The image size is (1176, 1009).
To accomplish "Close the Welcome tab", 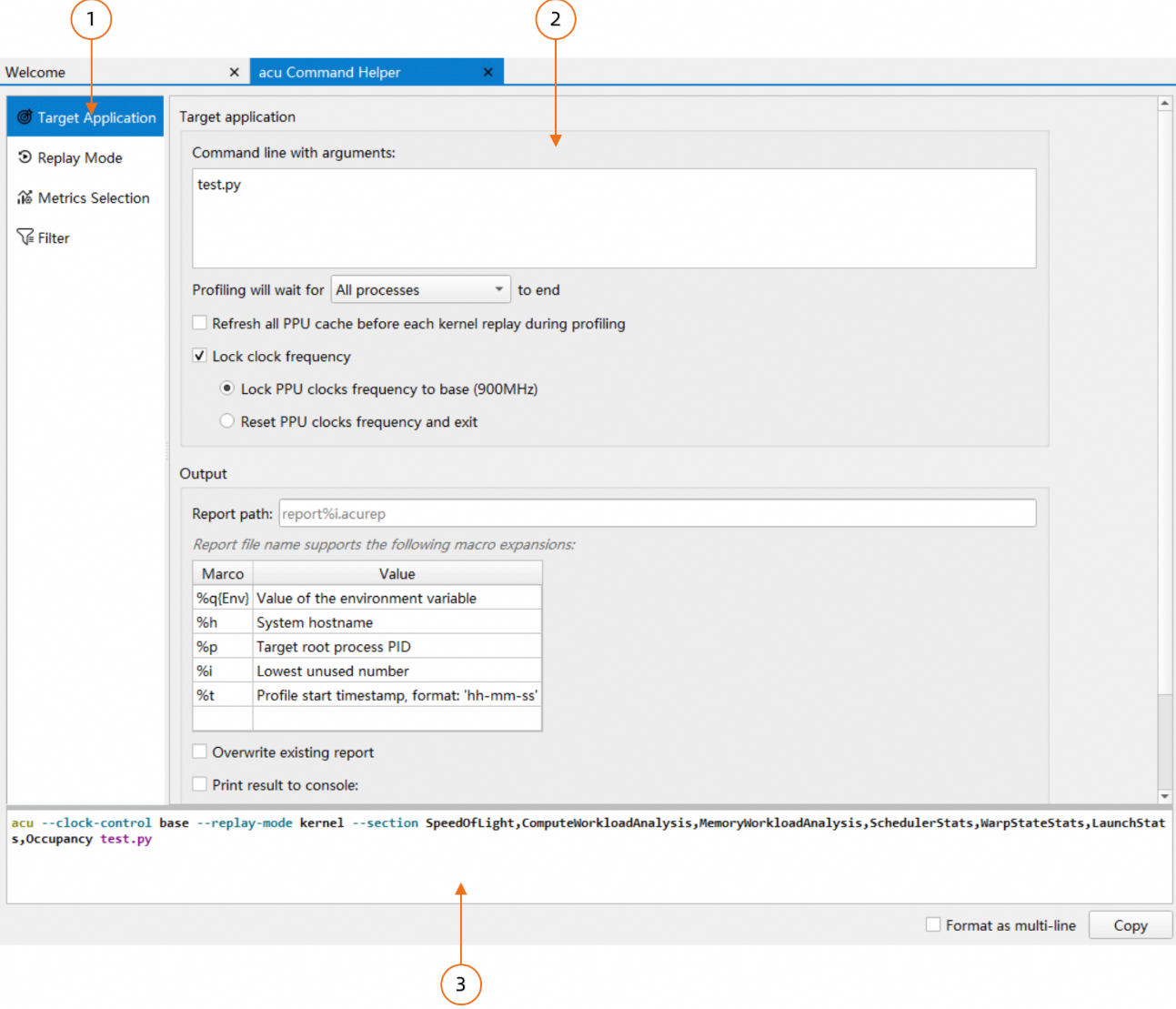I will coord(234,72).
